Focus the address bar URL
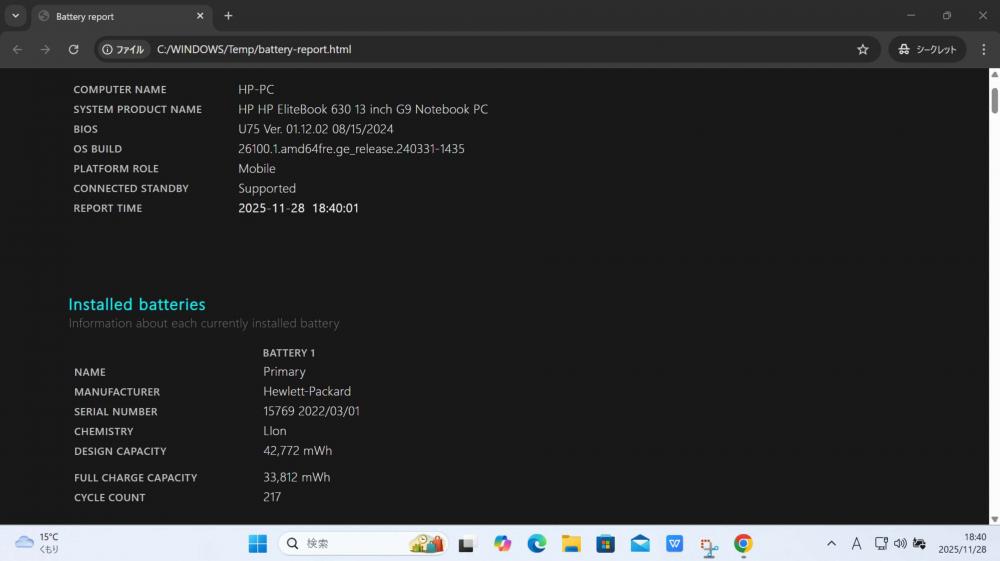 [254, 49]
